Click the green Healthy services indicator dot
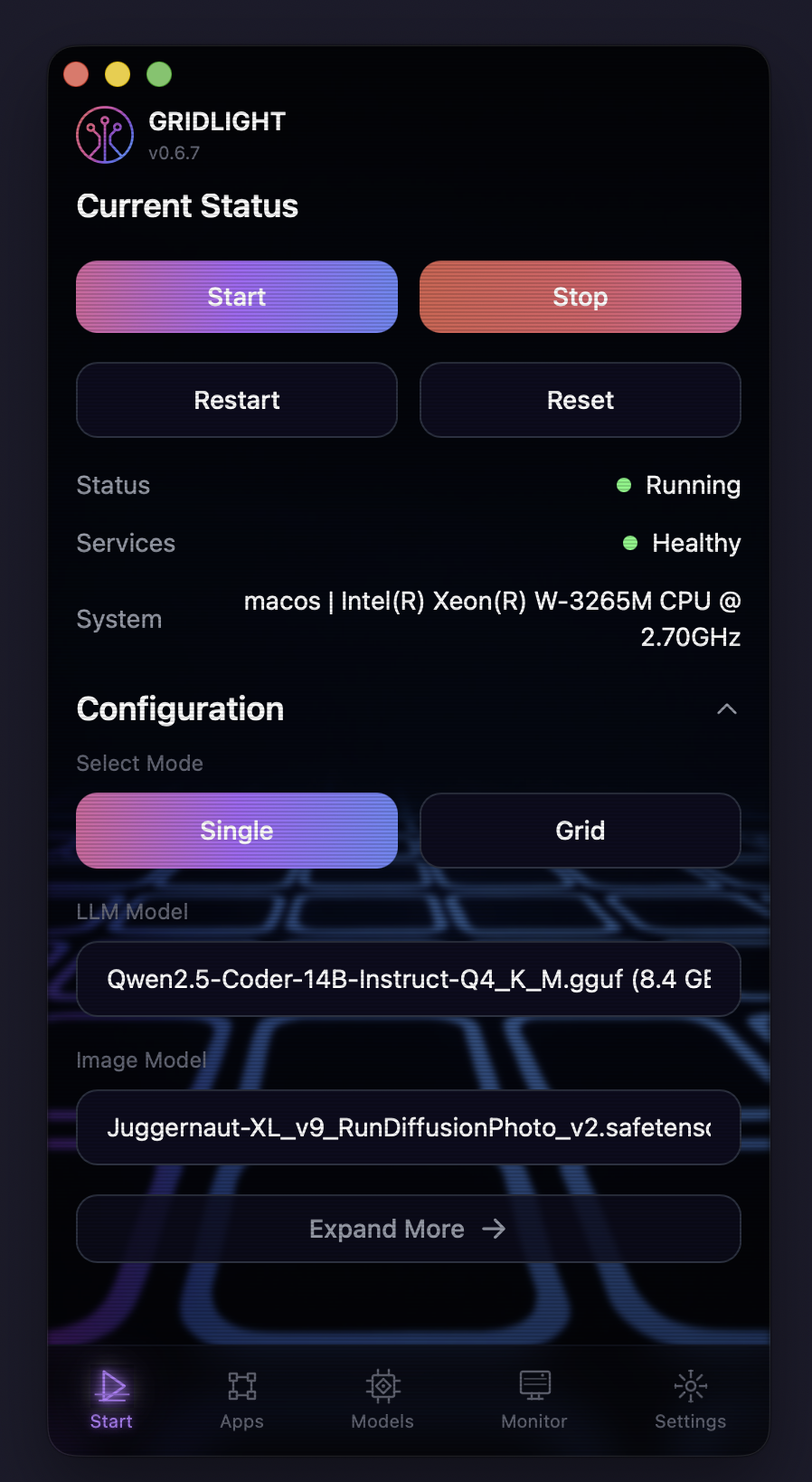Viewport: 812px width, 1482px height. coord(629,543)
